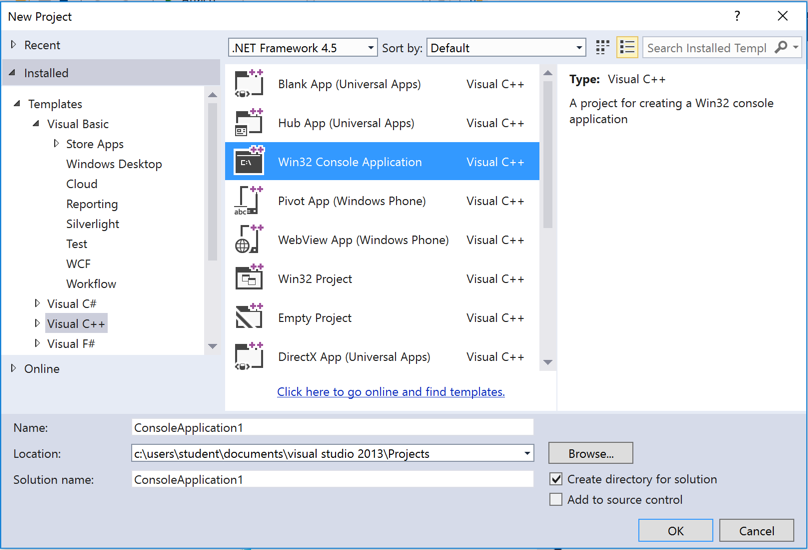Click the Name input field

[332, 427]
